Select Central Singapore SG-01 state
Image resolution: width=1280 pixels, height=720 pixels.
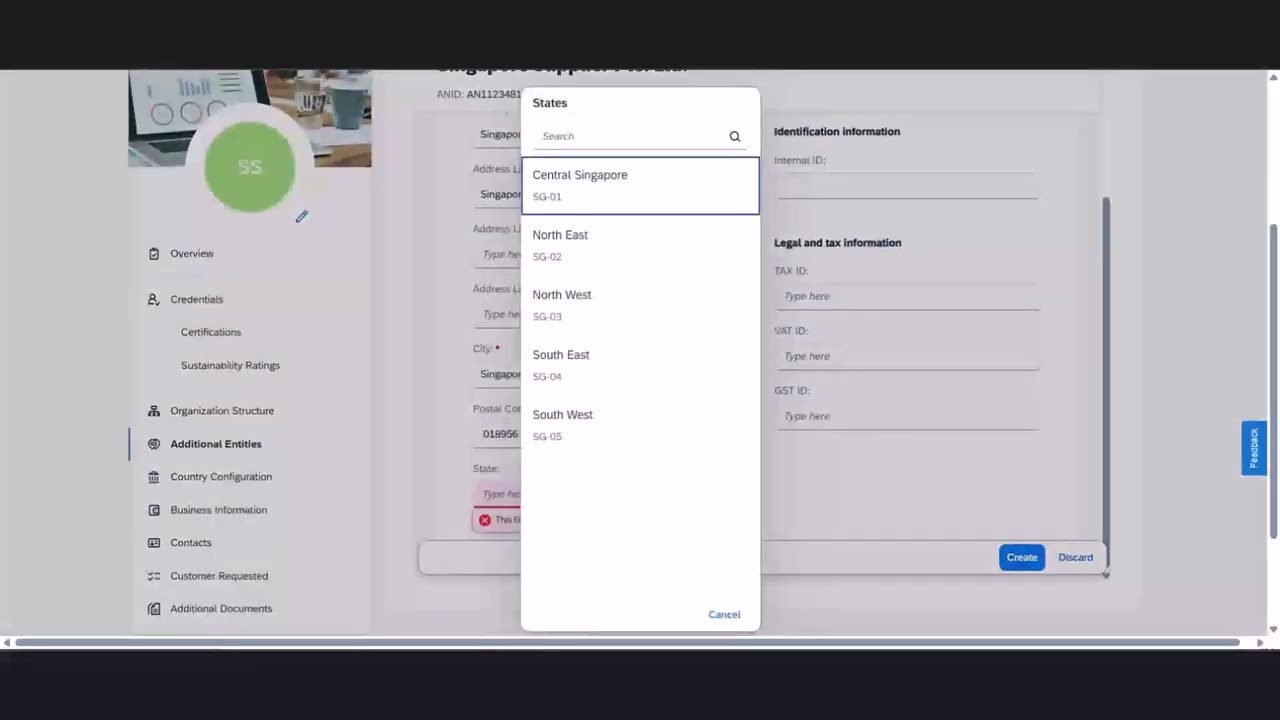pyautogui.click(x=640, y=185)
